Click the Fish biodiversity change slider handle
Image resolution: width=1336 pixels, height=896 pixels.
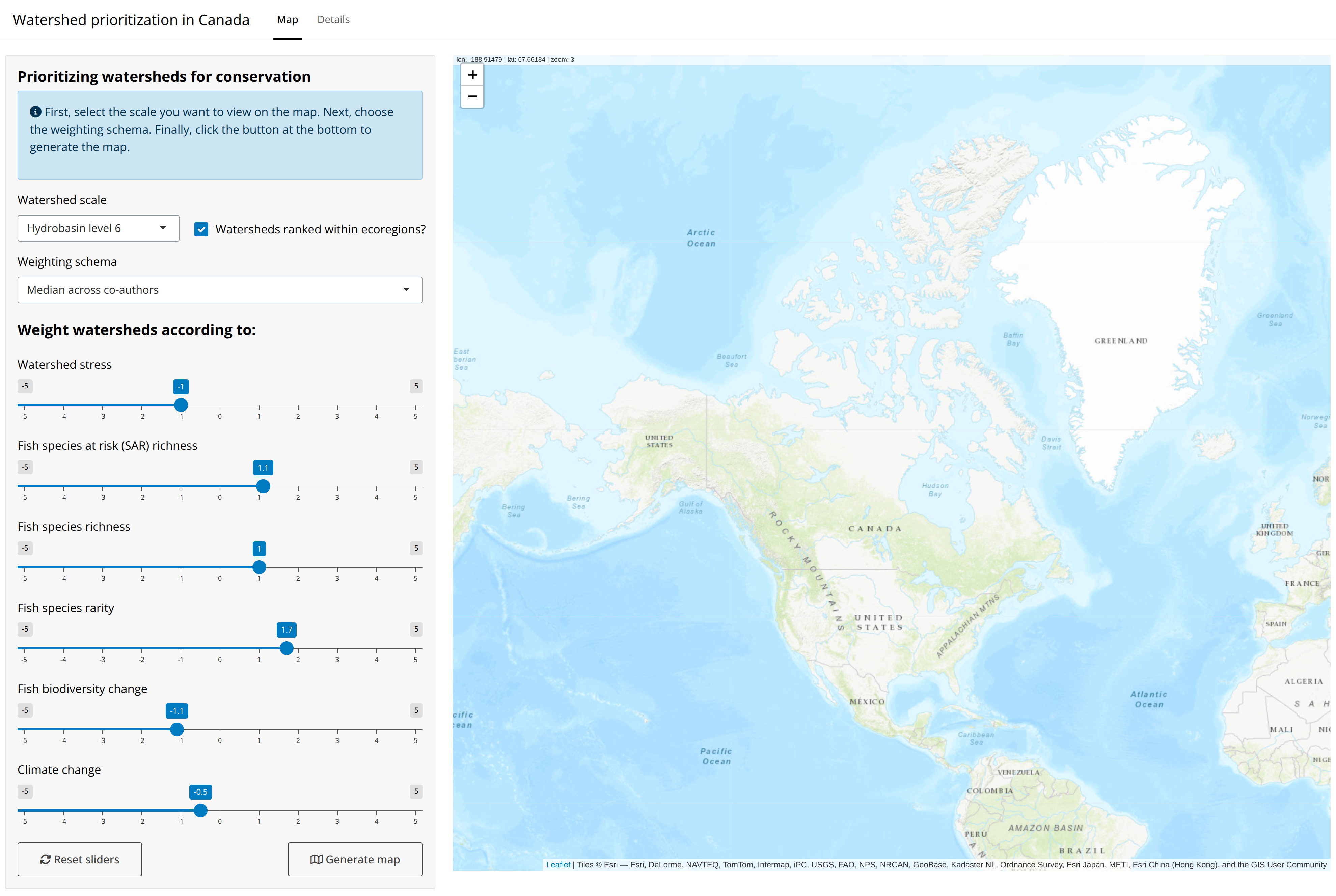[176, 730]
